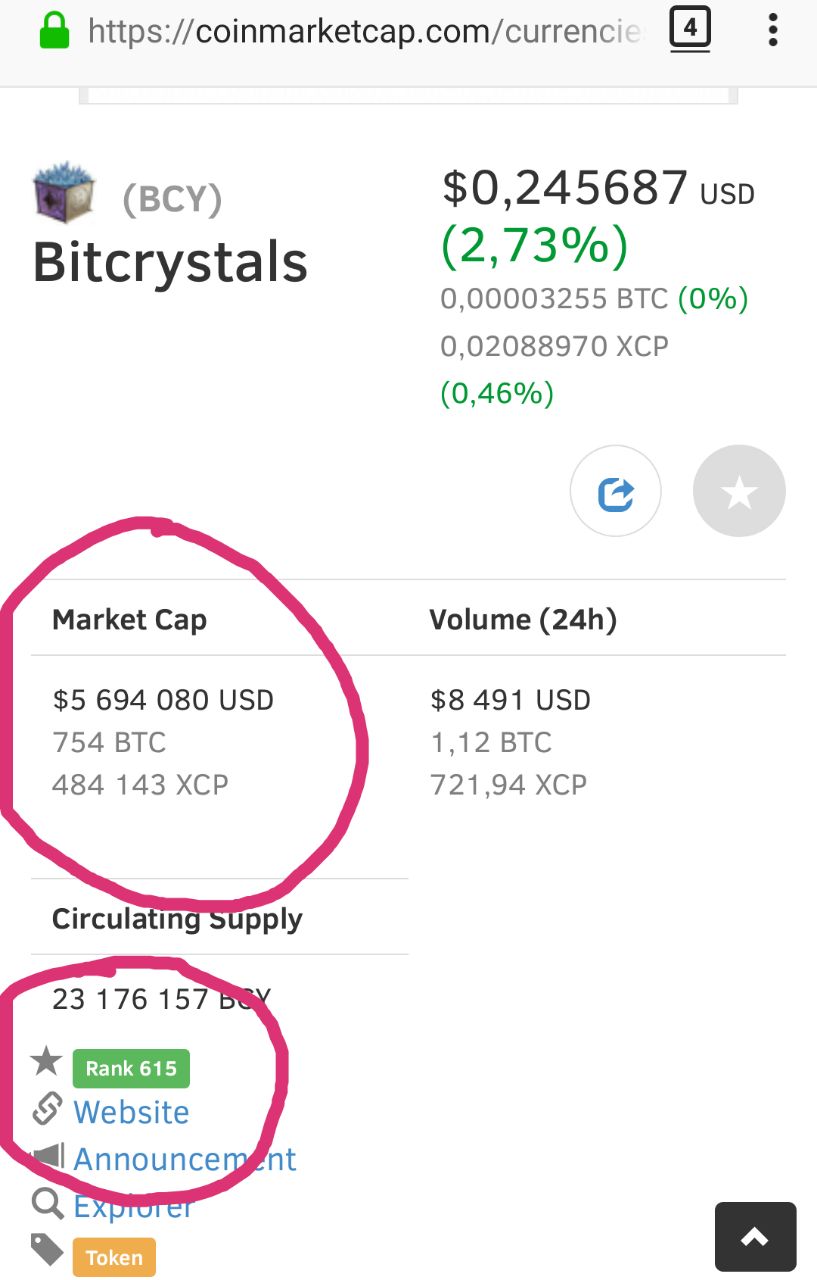Click the green Rank 615 badge
Image resolution: width=817 pixels, height=1280 pixels.
coord(131,1068)
